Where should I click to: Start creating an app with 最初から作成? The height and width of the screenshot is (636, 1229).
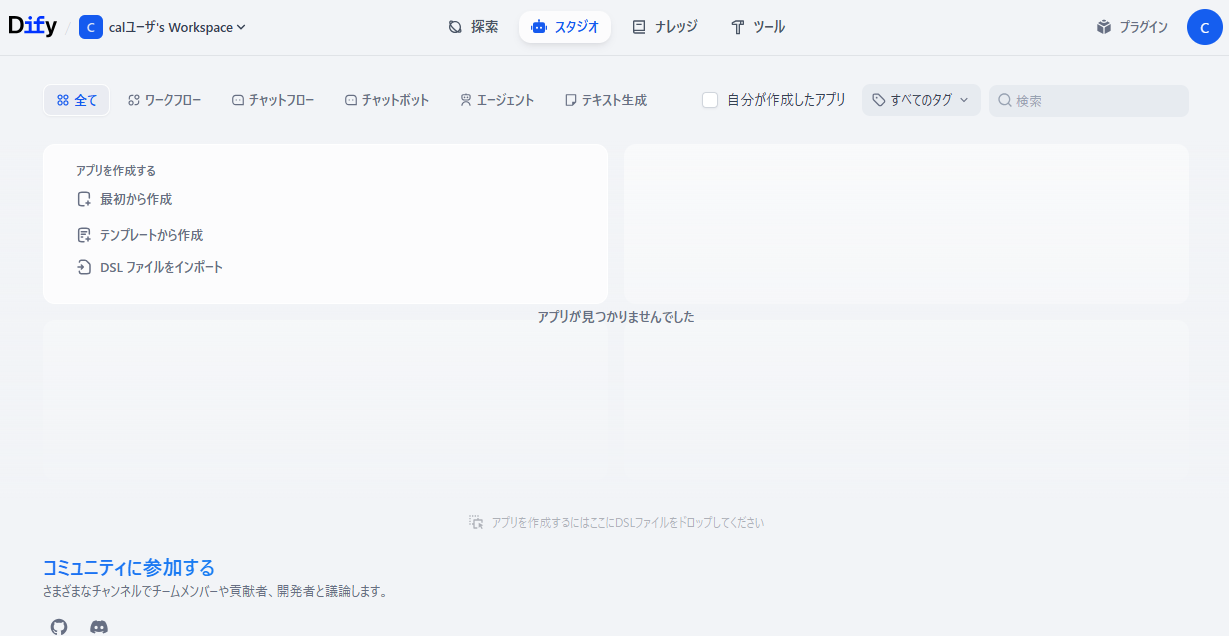pos(134,199)
